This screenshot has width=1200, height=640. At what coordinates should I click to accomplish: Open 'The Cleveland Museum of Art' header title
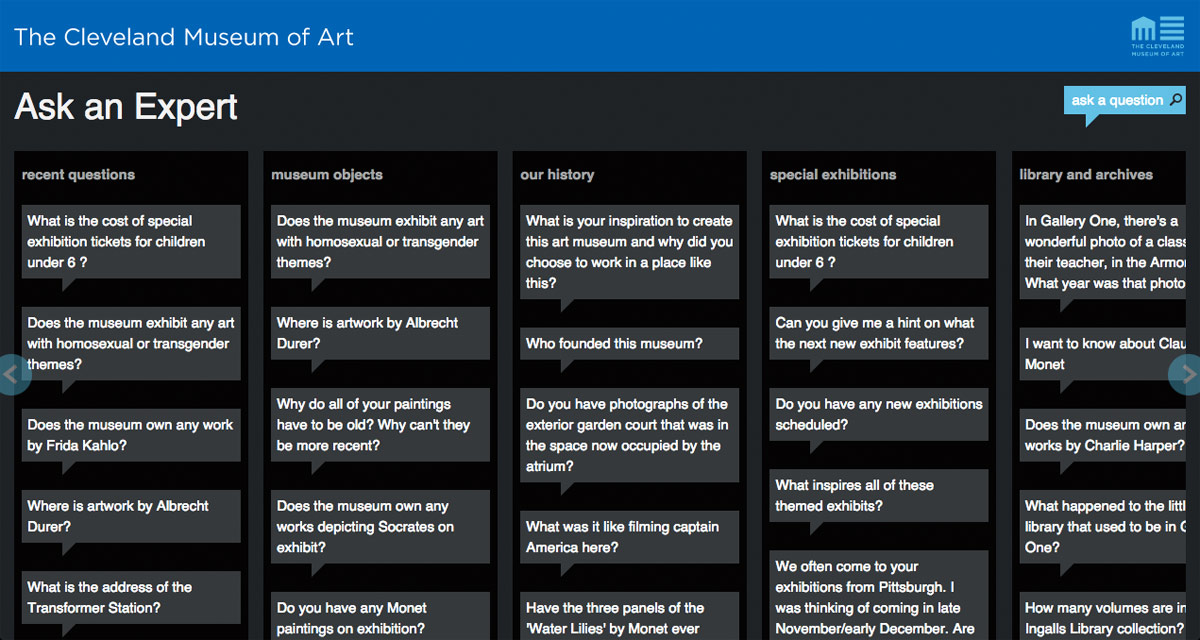tap(184, 38)
